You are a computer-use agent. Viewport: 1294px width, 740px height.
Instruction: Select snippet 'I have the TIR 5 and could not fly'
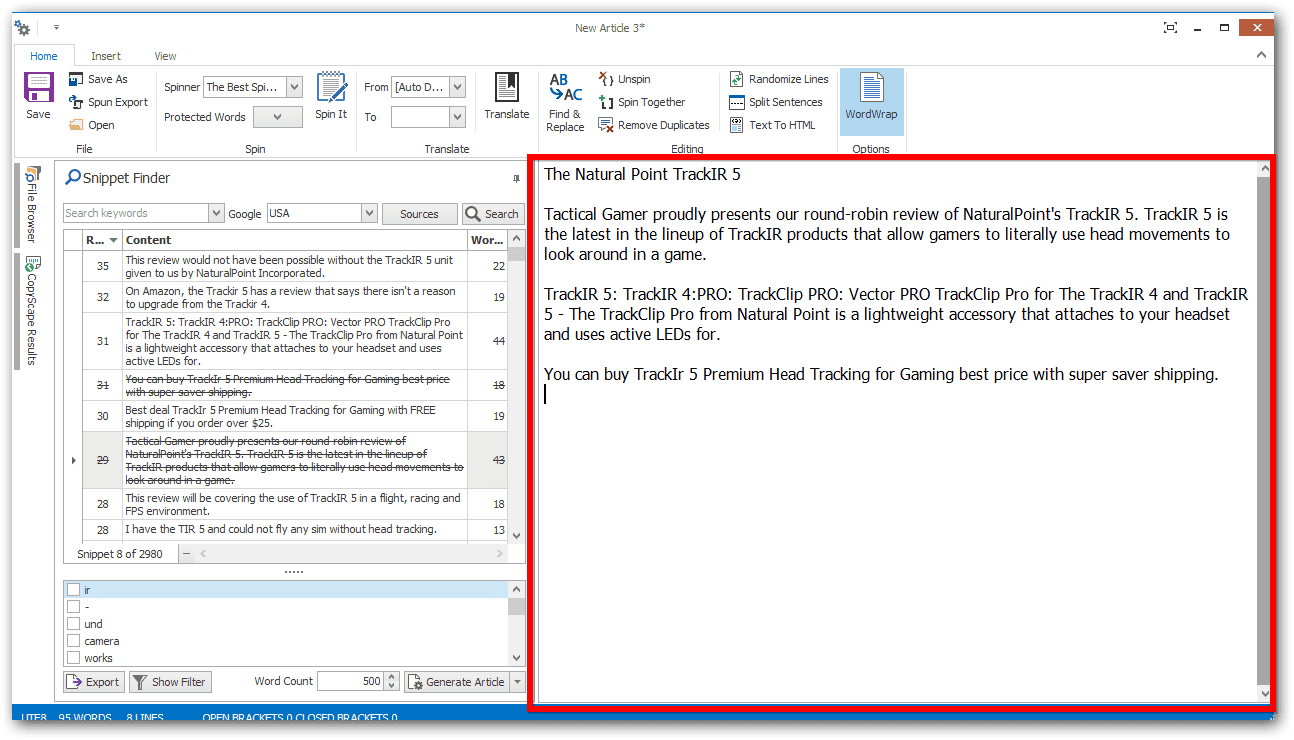295,529
